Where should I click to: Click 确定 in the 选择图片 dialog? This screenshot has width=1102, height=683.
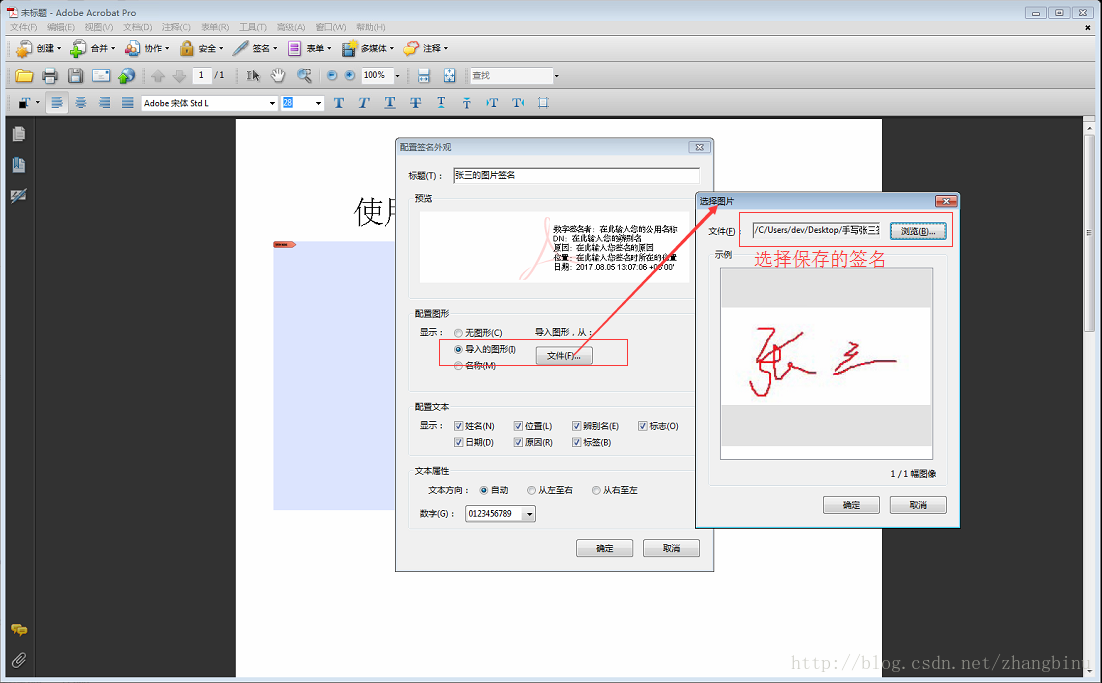(851, 505)
